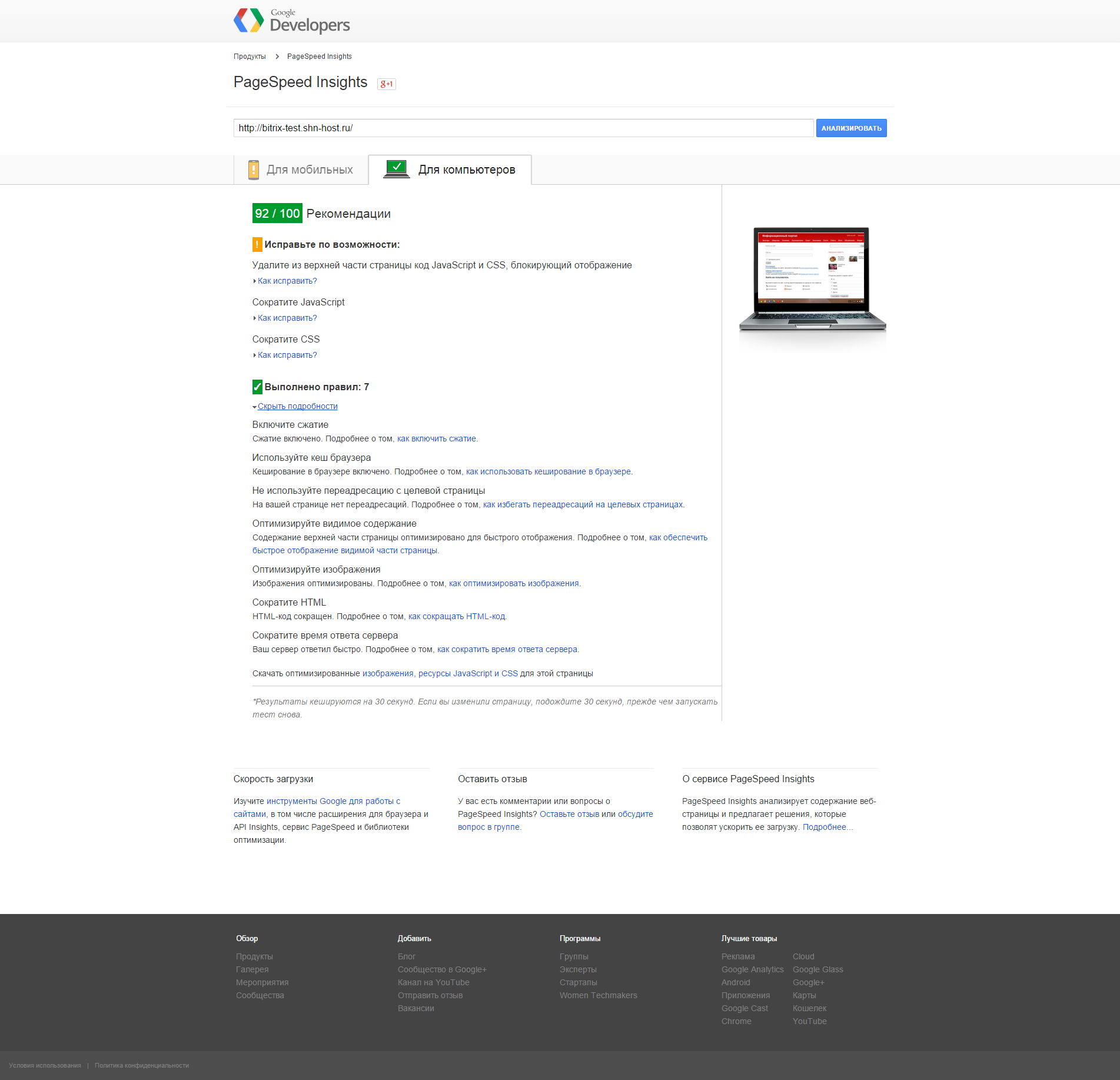Click the orange exclamation warning icon

[x=257, y=244]
